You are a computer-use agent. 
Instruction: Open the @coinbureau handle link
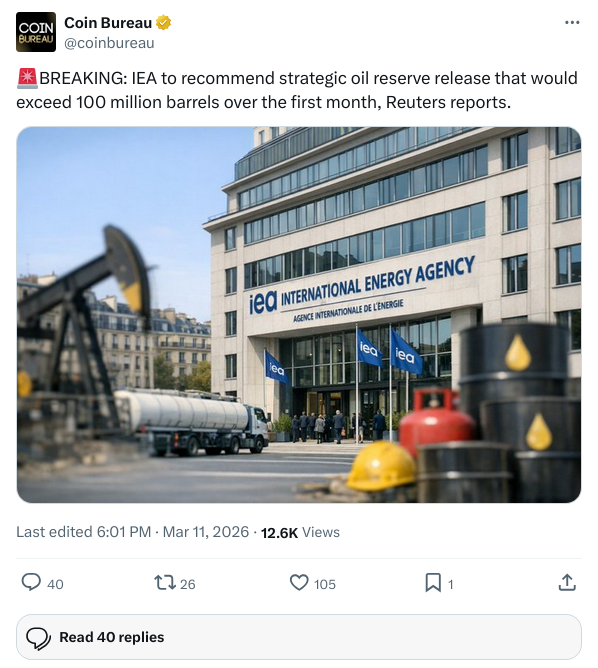[x=109, y=43]
